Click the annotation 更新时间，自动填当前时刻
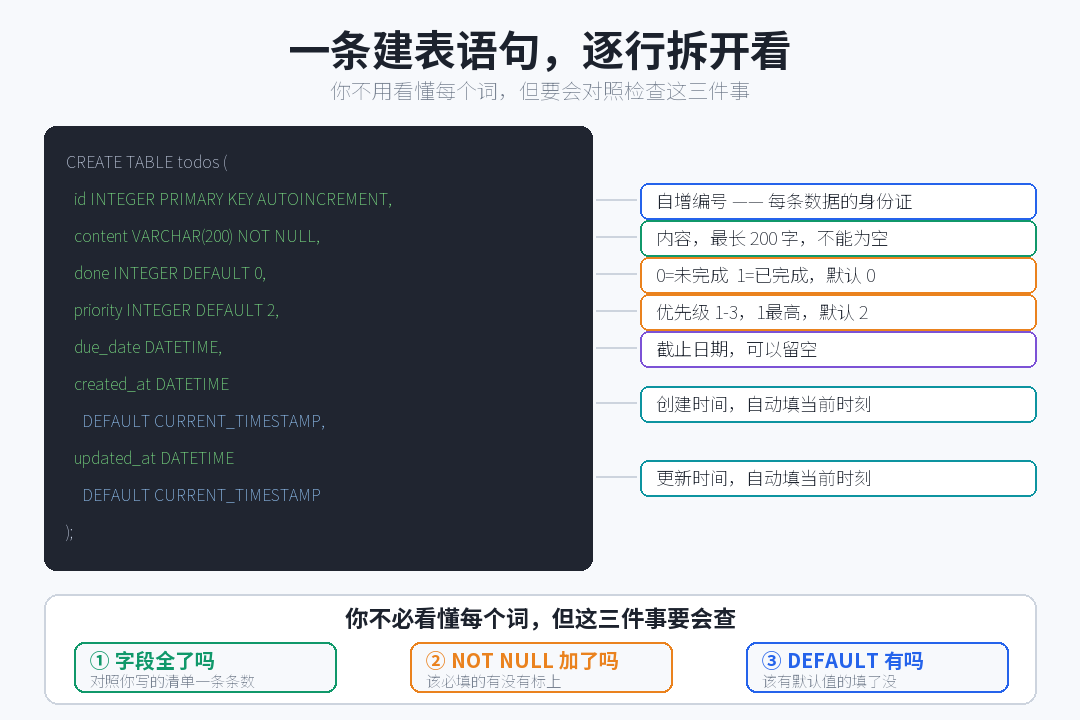 click(x=838, y=478)
